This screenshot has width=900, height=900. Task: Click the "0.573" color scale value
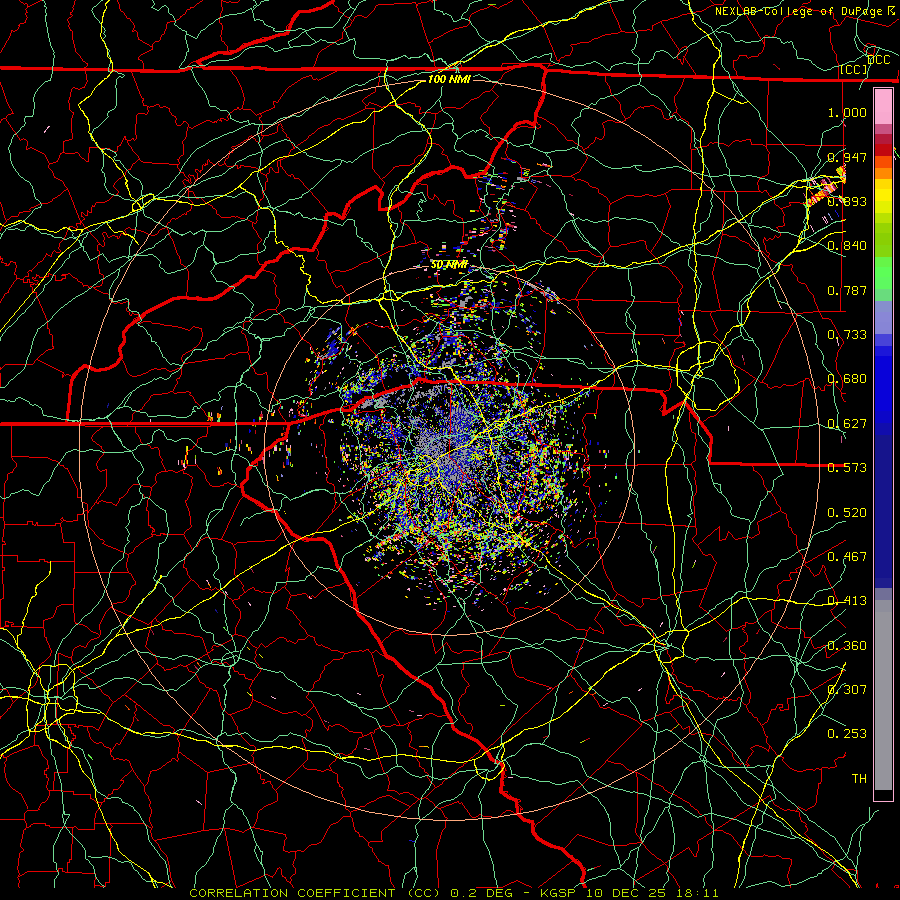[847, 468]
